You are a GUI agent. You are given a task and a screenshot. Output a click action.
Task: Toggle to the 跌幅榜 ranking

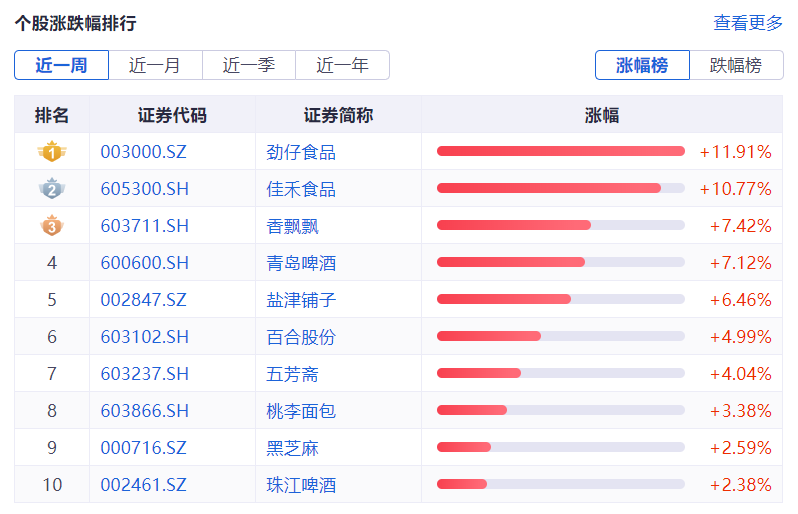click(x=736, y=65)
